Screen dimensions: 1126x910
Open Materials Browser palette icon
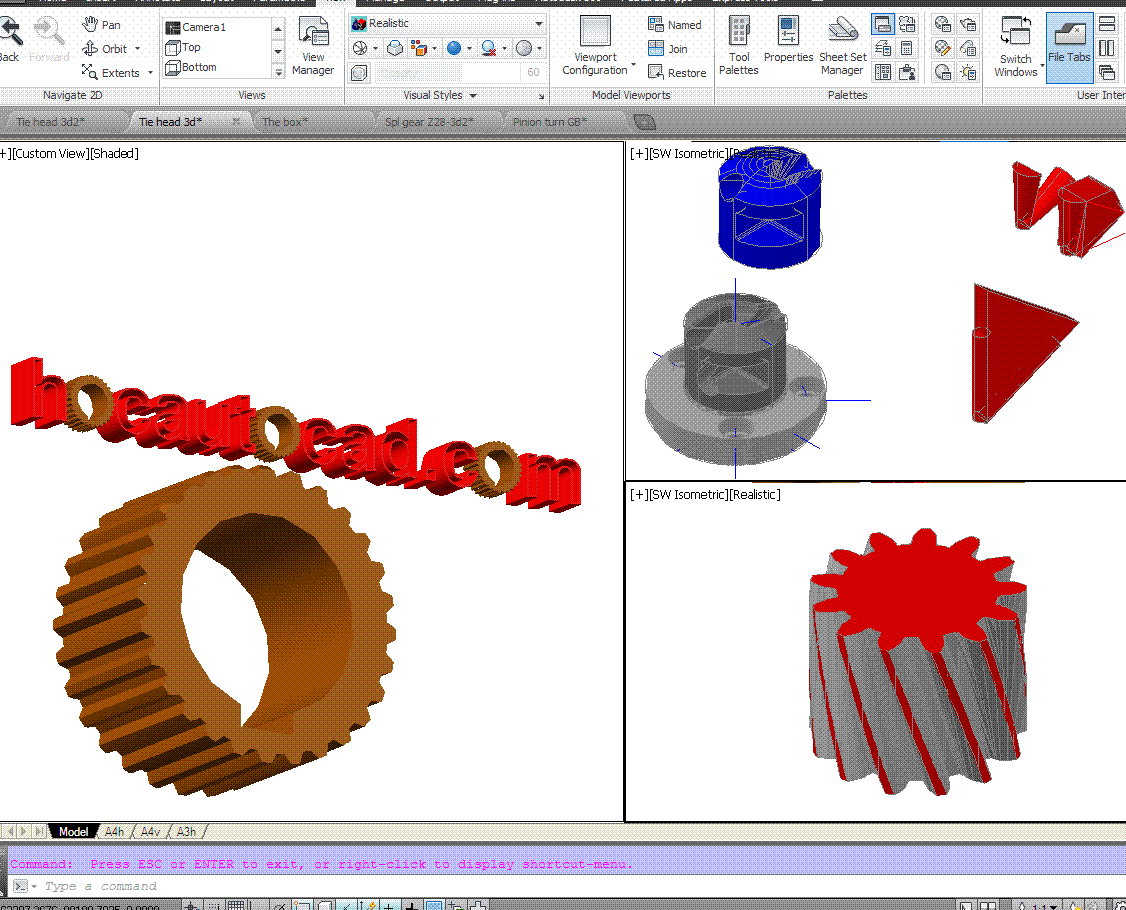pos(943,24)
